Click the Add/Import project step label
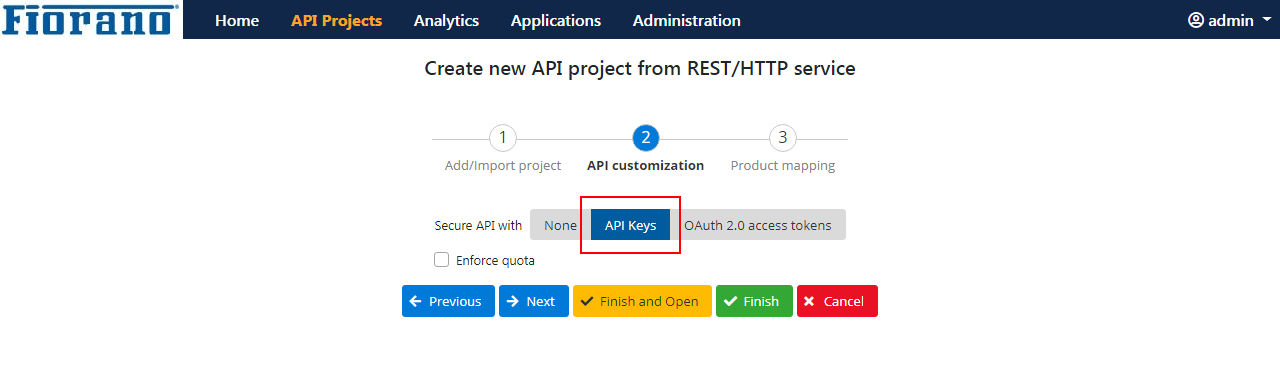This screenshot has height=371, width=1280. 503,166
